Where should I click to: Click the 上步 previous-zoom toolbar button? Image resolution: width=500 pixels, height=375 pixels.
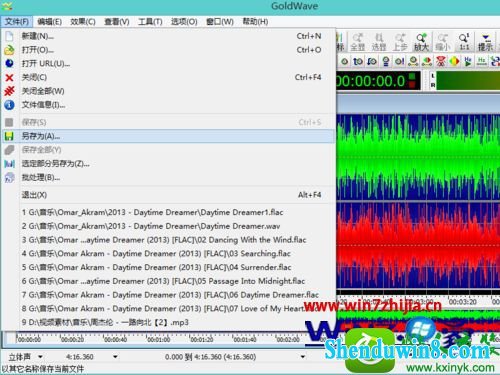tap(400, 42)
